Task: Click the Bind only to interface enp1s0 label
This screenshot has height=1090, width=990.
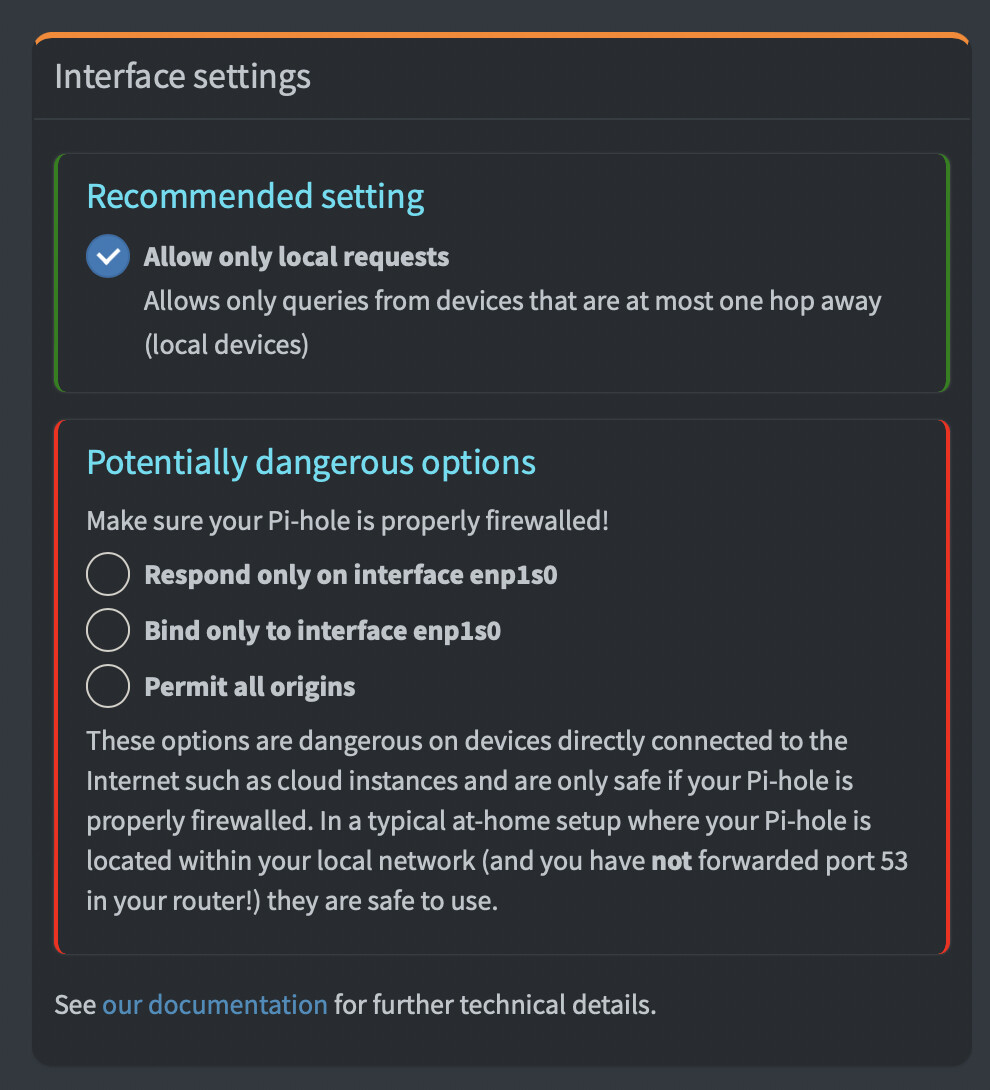Action: tap(323, 630)
